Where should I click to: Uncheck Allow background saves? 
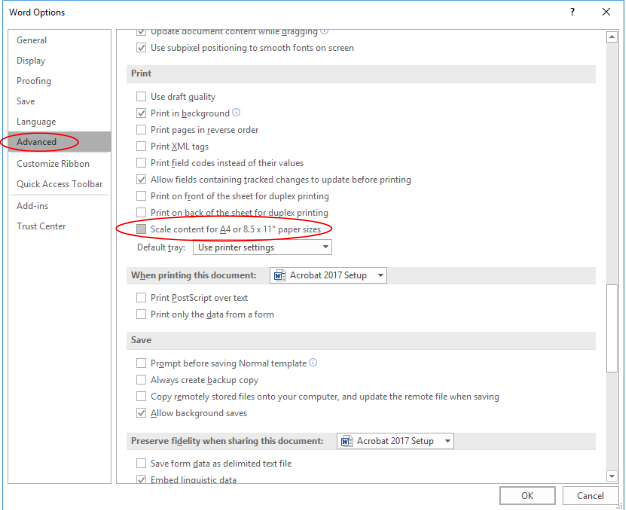(141, 413)
